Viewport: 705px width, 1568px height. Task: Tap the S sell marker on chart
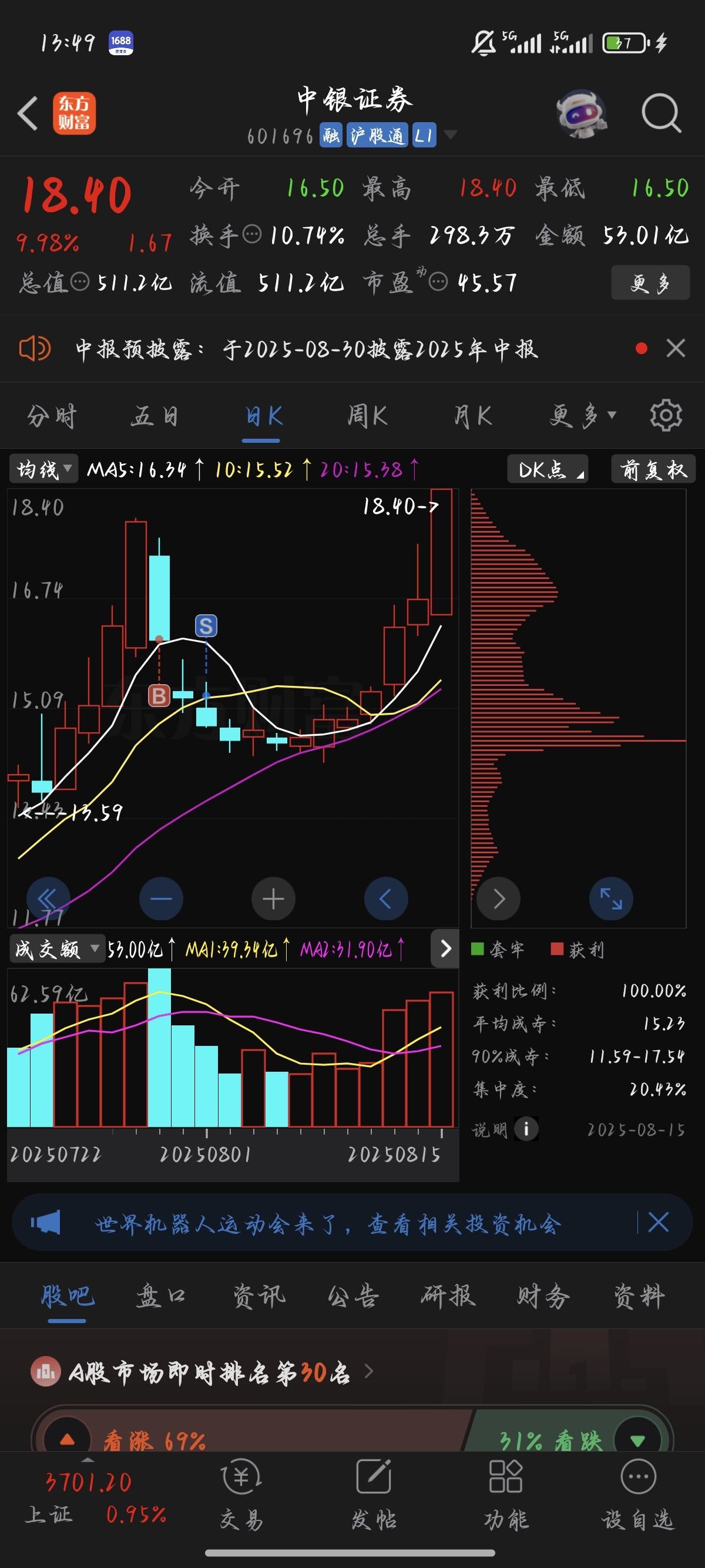coord(206,626)
